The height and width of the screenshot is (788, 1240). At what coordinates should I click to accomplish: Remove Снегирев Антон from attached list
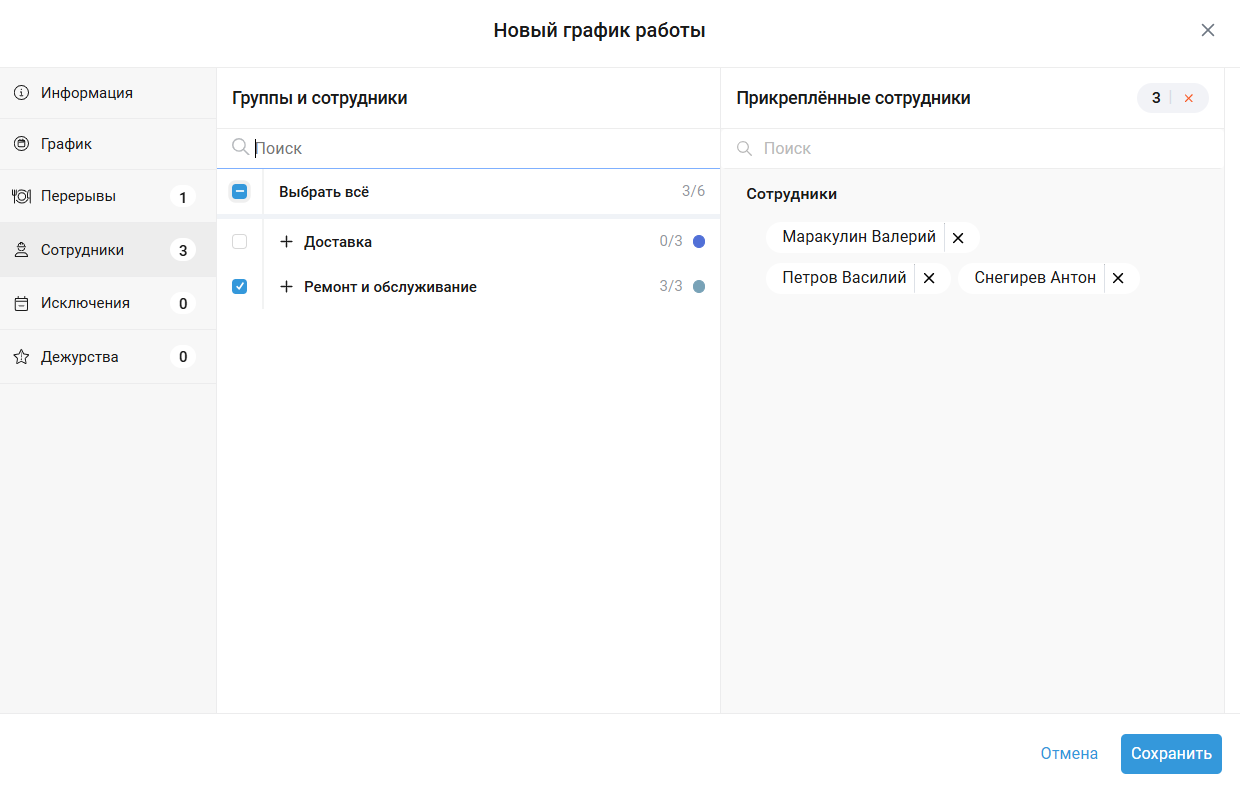pyautogui.click(x=1118, y=278)
